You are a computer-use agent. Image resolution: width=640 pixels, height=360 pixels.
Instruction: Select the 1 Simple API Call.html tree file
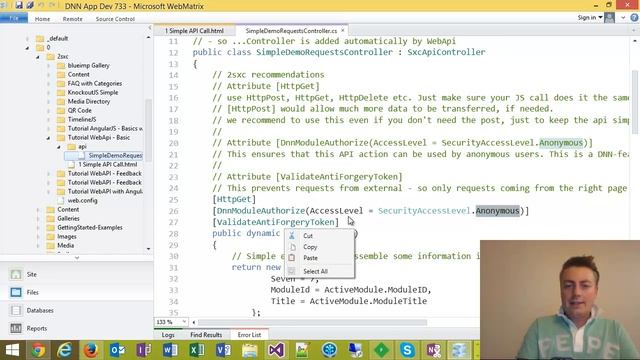pyautogui.click(x=108, y=164)
